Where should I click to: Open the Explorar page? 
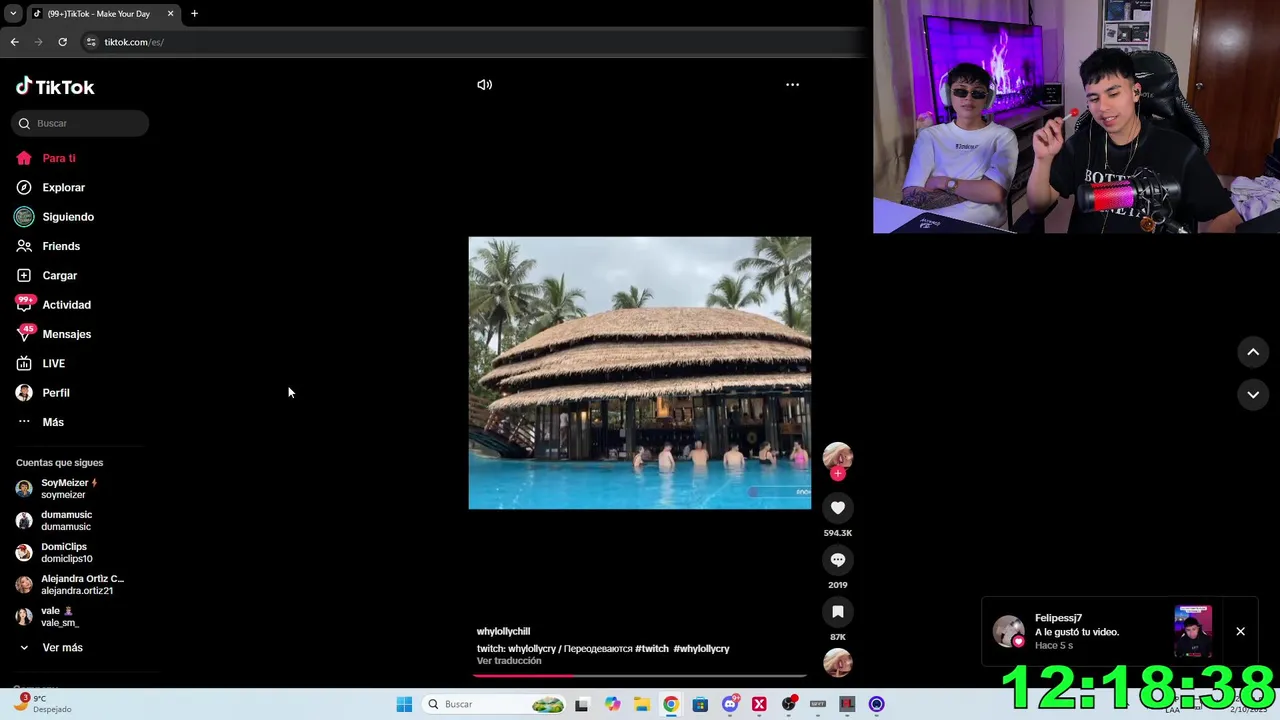pyautogui.click(x=50, y=187)
